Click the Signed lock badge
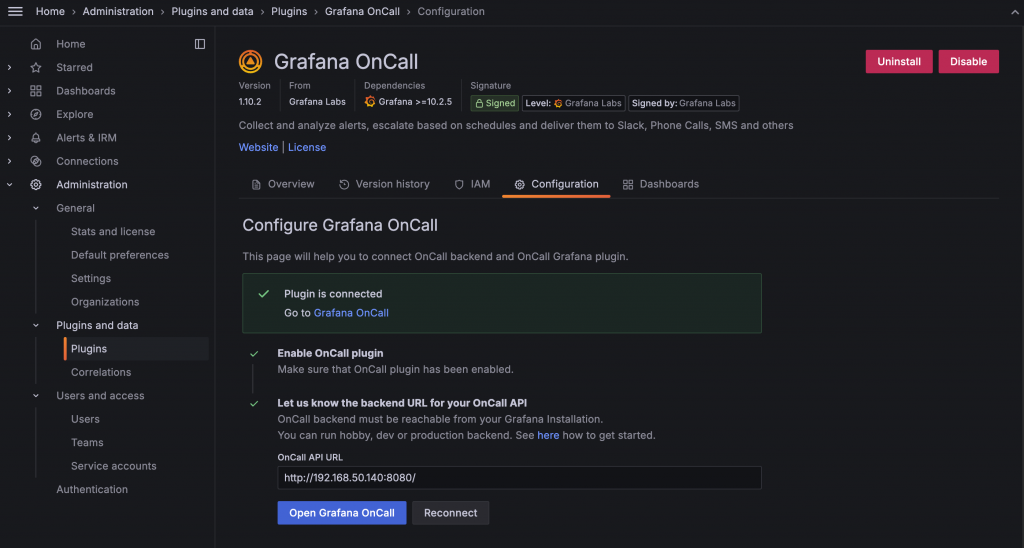 494,103
